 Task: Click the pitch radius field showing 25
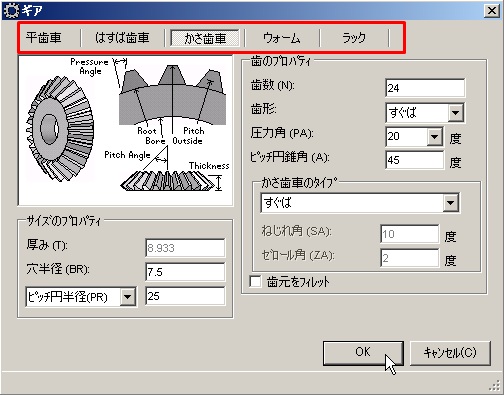point(185,296)
